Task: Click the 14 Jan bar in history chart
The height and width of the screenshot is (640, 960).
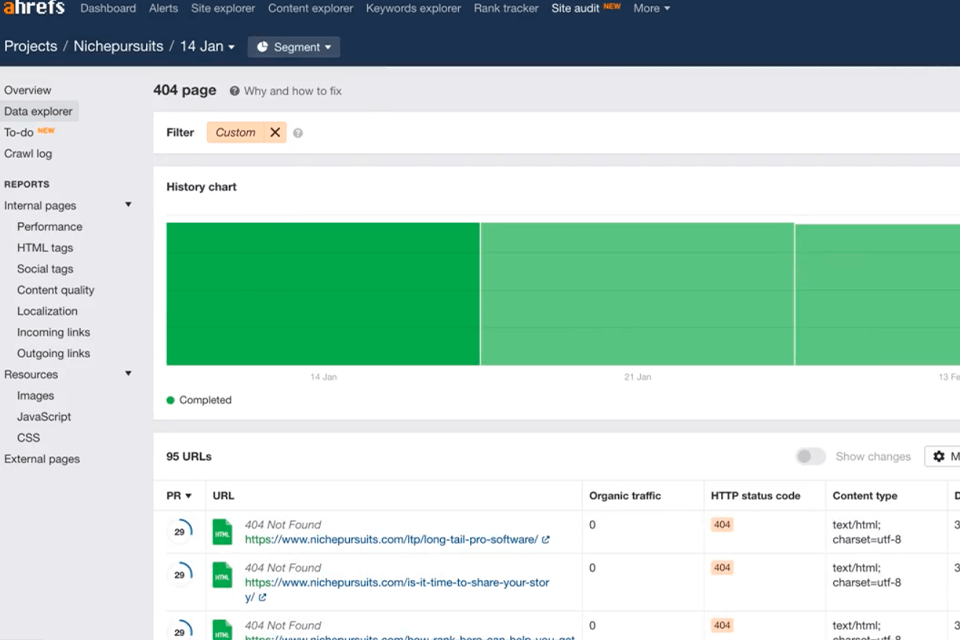Action: pyautogui.click(x=323, y=294)
